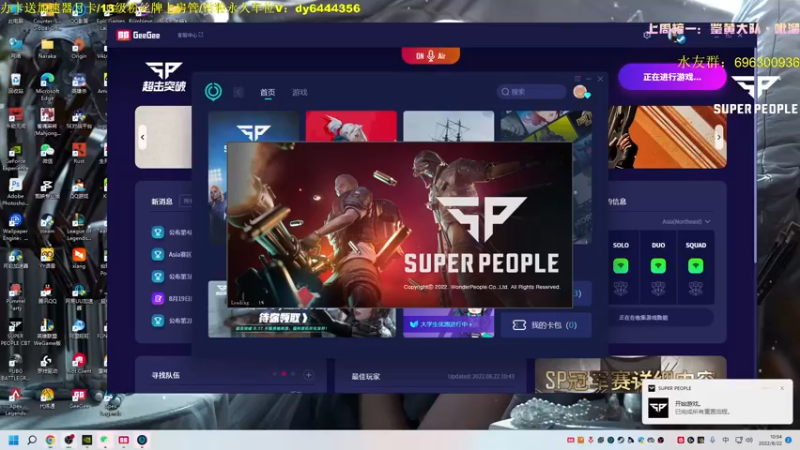Open PUBG BATTLEGROUNDS desktop shortcut
This screenshot has height=450, width=800.
tap(15, 368)
